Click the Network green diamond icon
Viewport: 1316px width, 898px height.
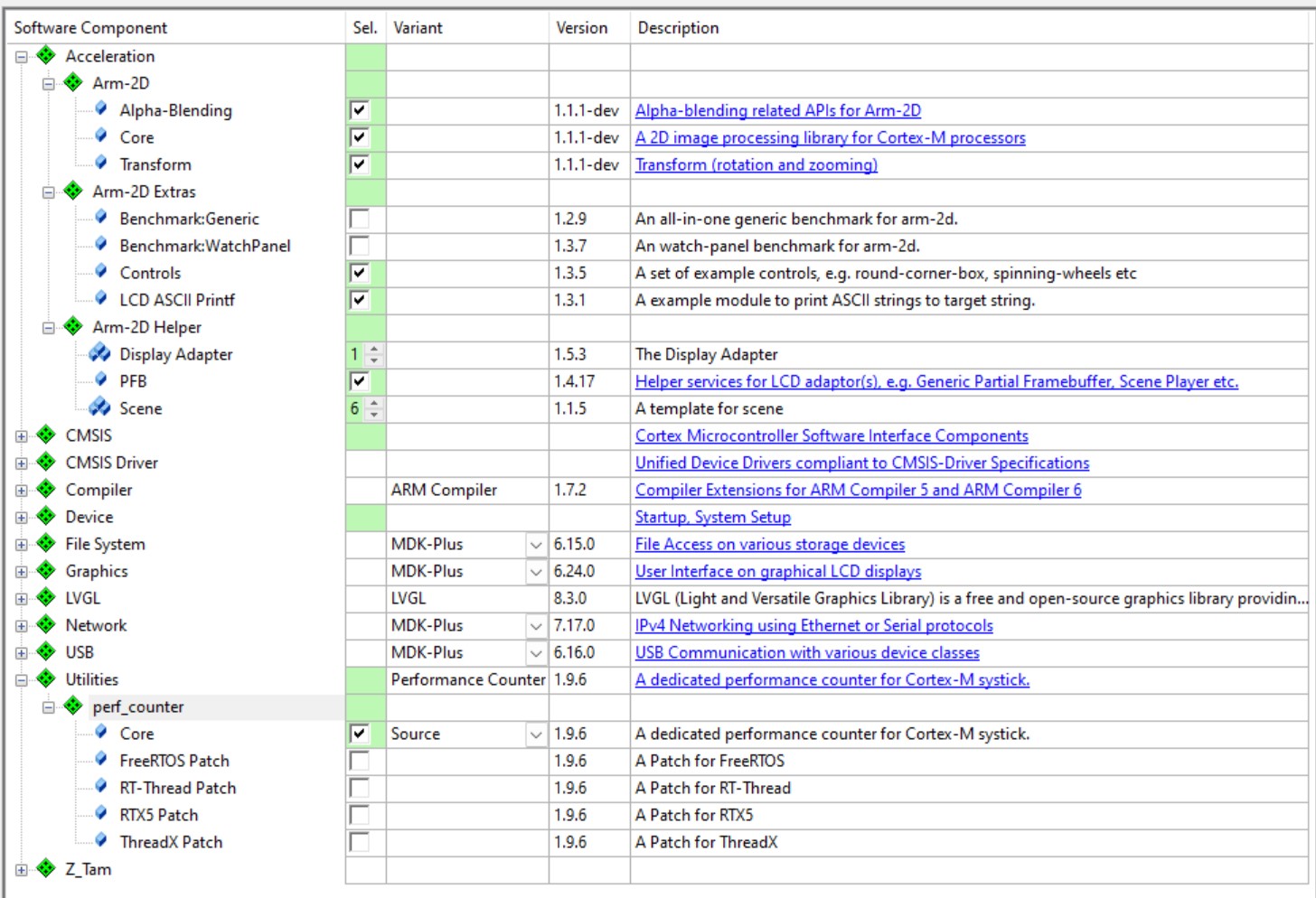click(46, 625)
